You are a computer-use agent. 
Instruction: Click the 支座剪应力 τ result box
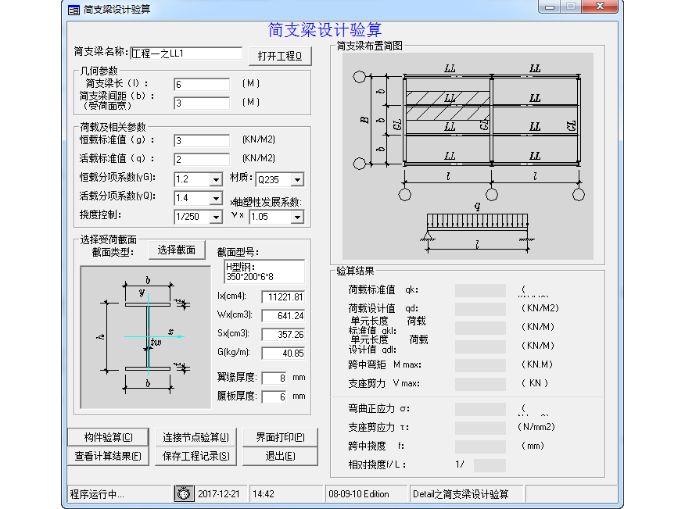[x=480, y=428]
